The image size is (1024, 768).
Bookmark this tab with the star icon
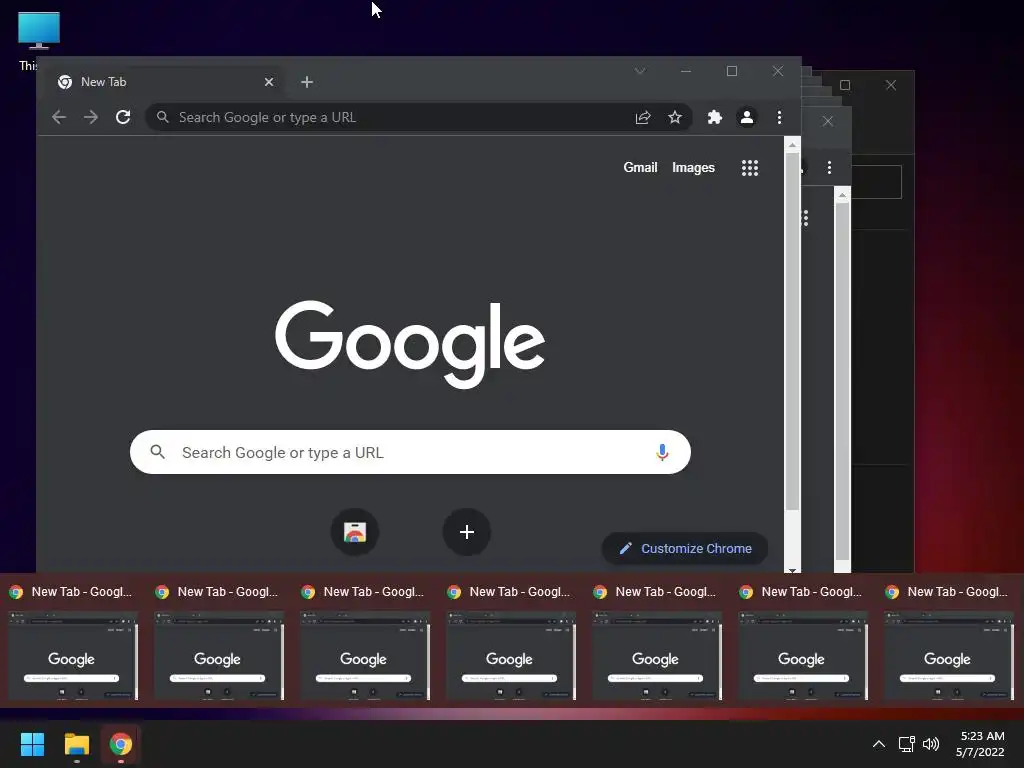(675, 118)
